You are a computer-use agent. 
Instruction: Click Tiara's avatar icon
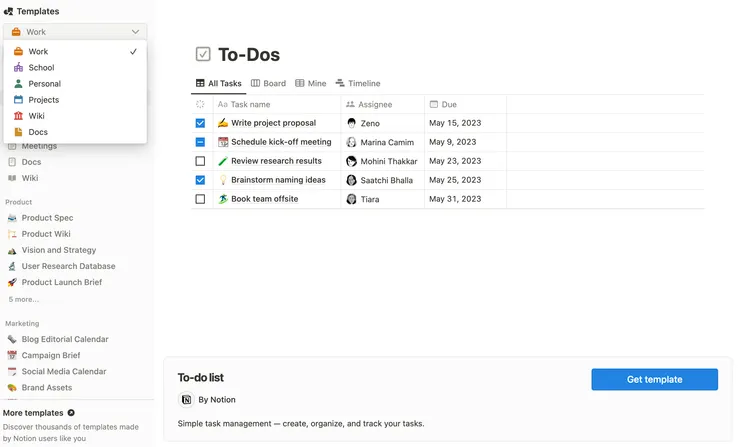coord(351,199)
